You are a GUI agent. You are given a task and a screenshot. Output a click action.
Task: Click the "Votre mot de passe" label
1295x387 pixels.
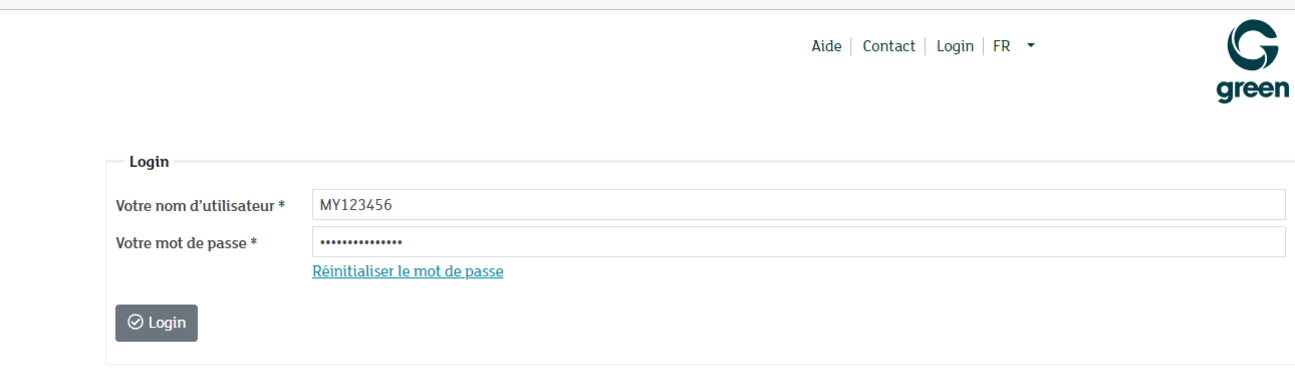click(x=182, y=242)
